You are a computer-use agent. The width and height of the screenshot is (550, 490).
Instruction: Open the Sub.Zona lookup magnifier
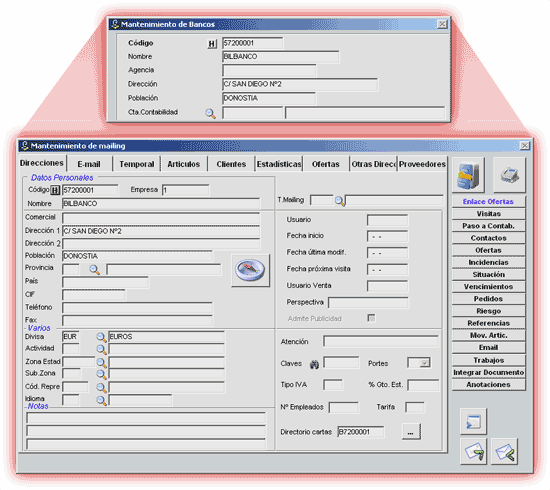click(101, 374)
